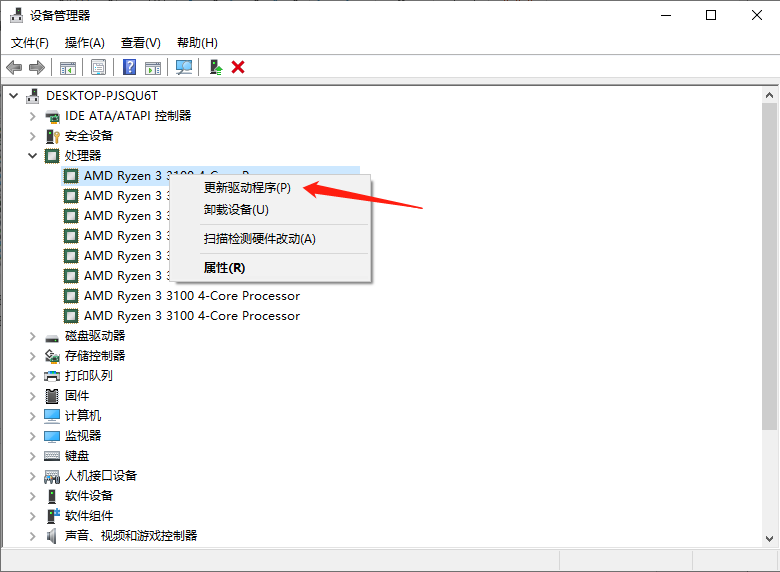Image resolution: width=780 pixels, height=572 pixels.
Task: Click the scrollbar down arrow
Action: (769, 539)
